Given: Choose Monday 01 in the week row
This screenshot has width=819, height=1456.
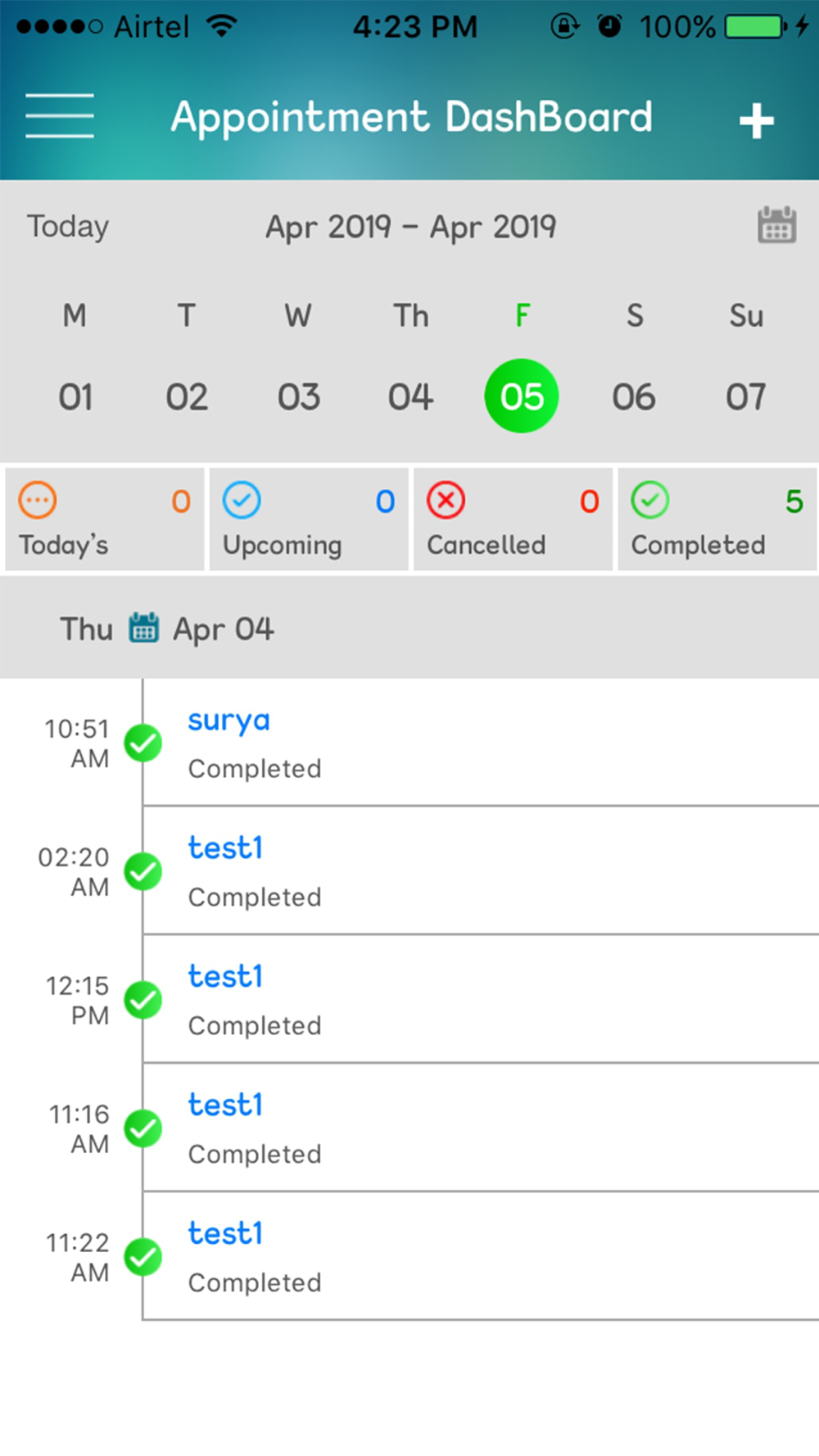Looking at the screenshot, I should 75,397.
